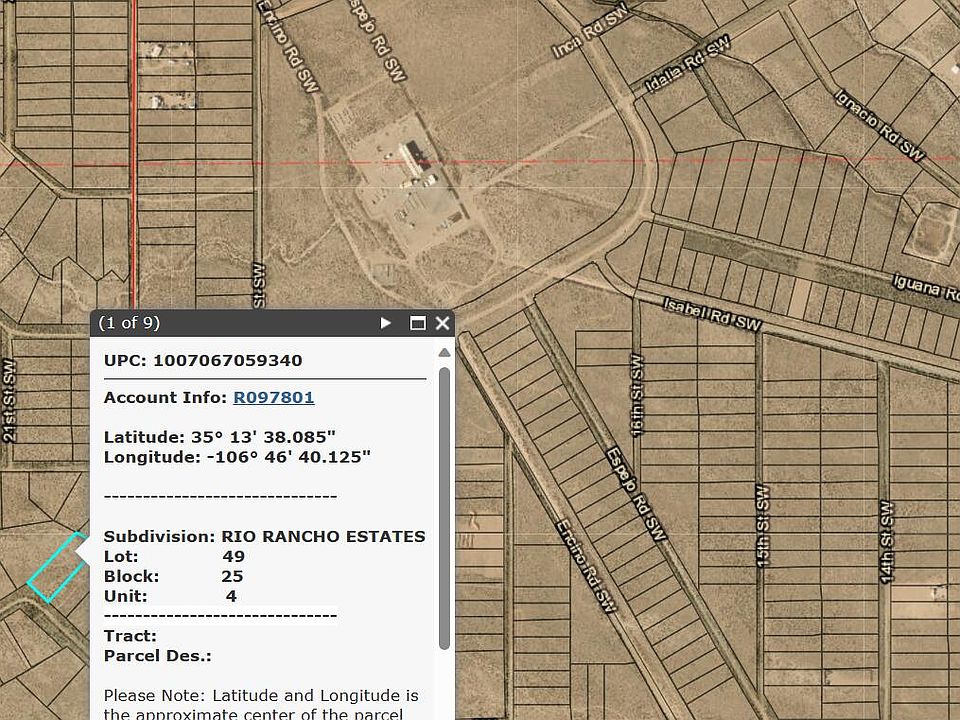Show the next feature in the popup
Image resolution: width=960 pixels, height=720 pixels.
386,323
